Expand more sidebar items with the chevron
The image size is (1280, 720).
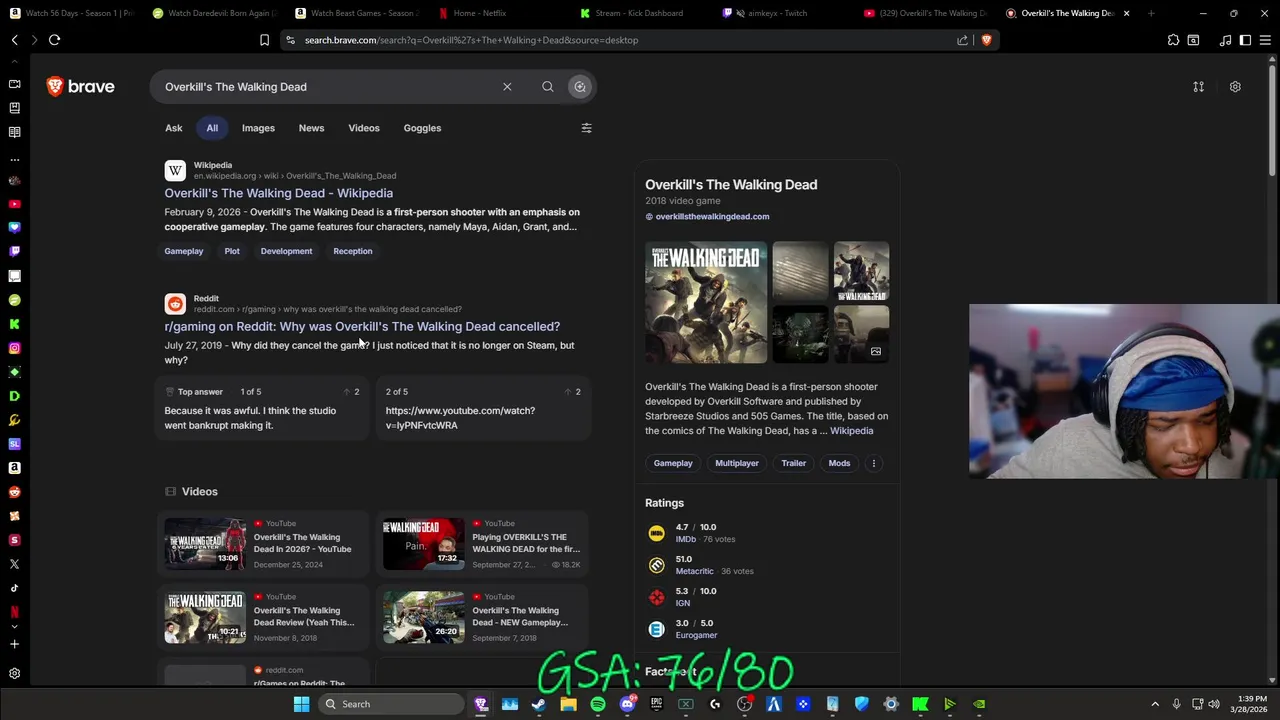14,627
